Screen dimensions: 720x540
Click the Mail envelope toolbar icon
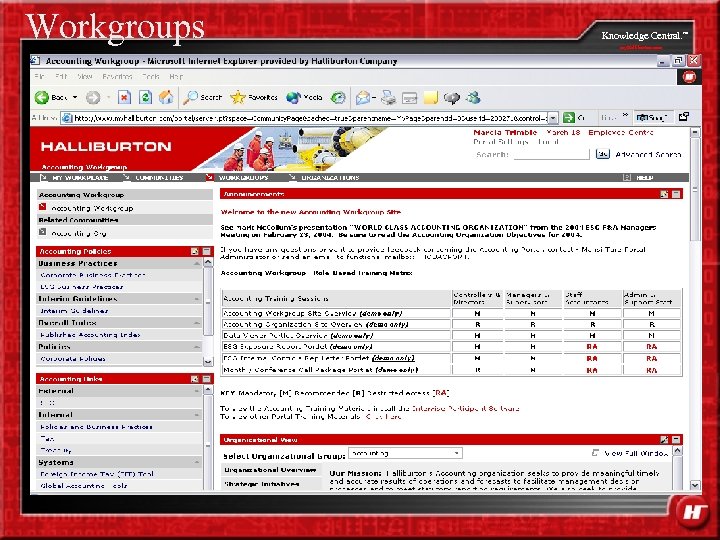(x=363, y=97)
